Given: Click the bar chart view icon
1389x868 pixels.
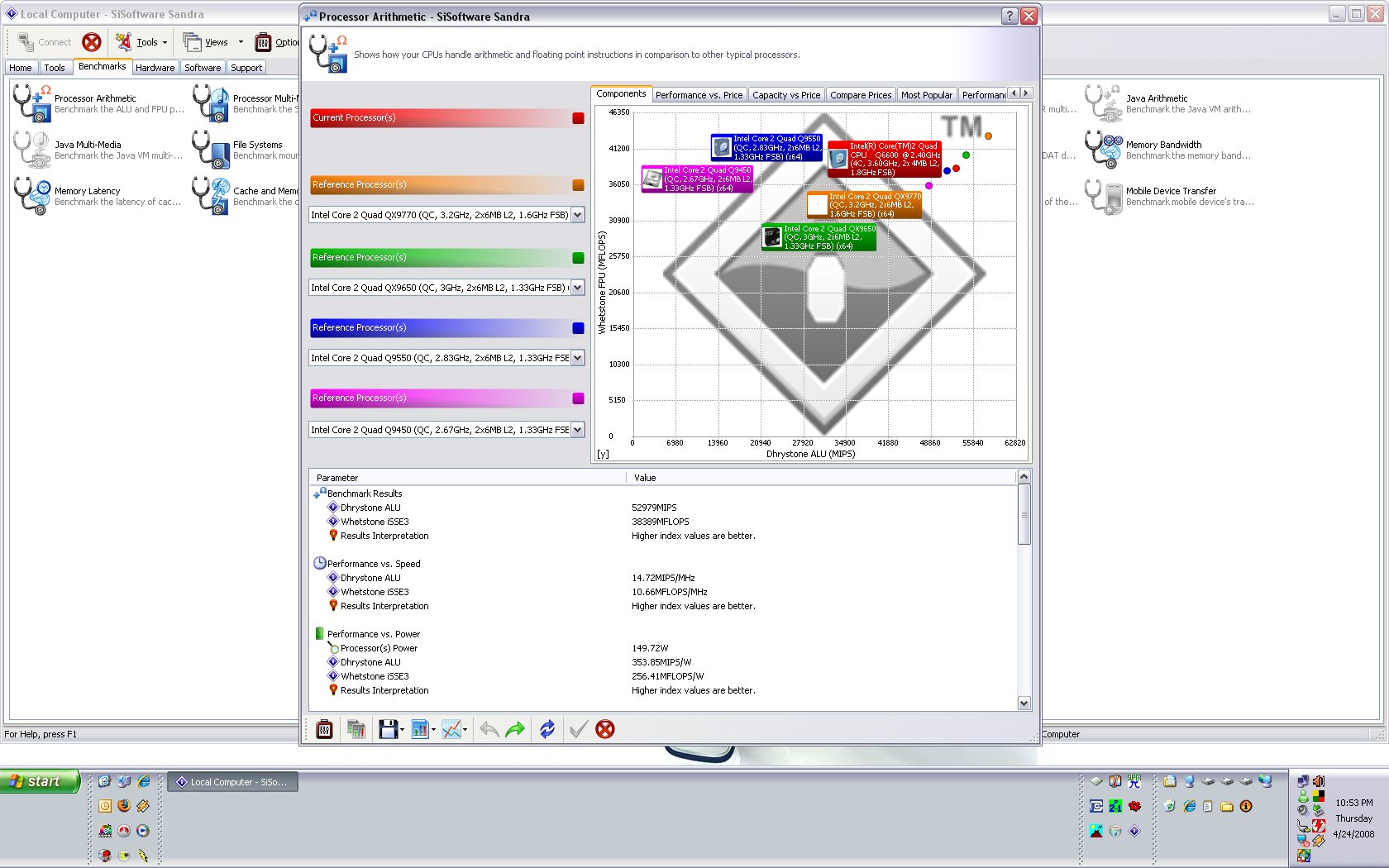Looking at the screenshot, I should [420, 729].
